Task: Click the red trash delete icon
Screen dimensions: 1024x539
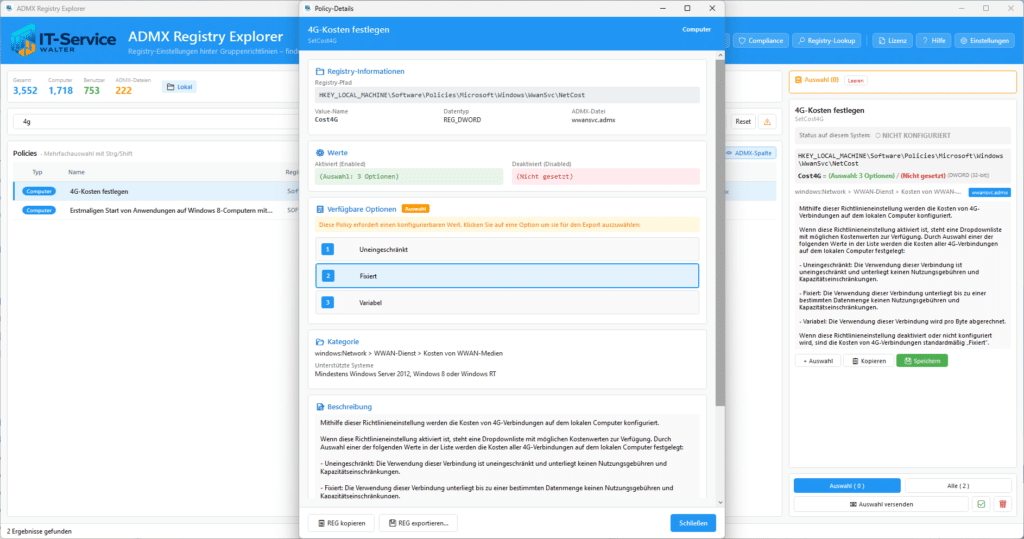Action: (x=1002, y=504)
